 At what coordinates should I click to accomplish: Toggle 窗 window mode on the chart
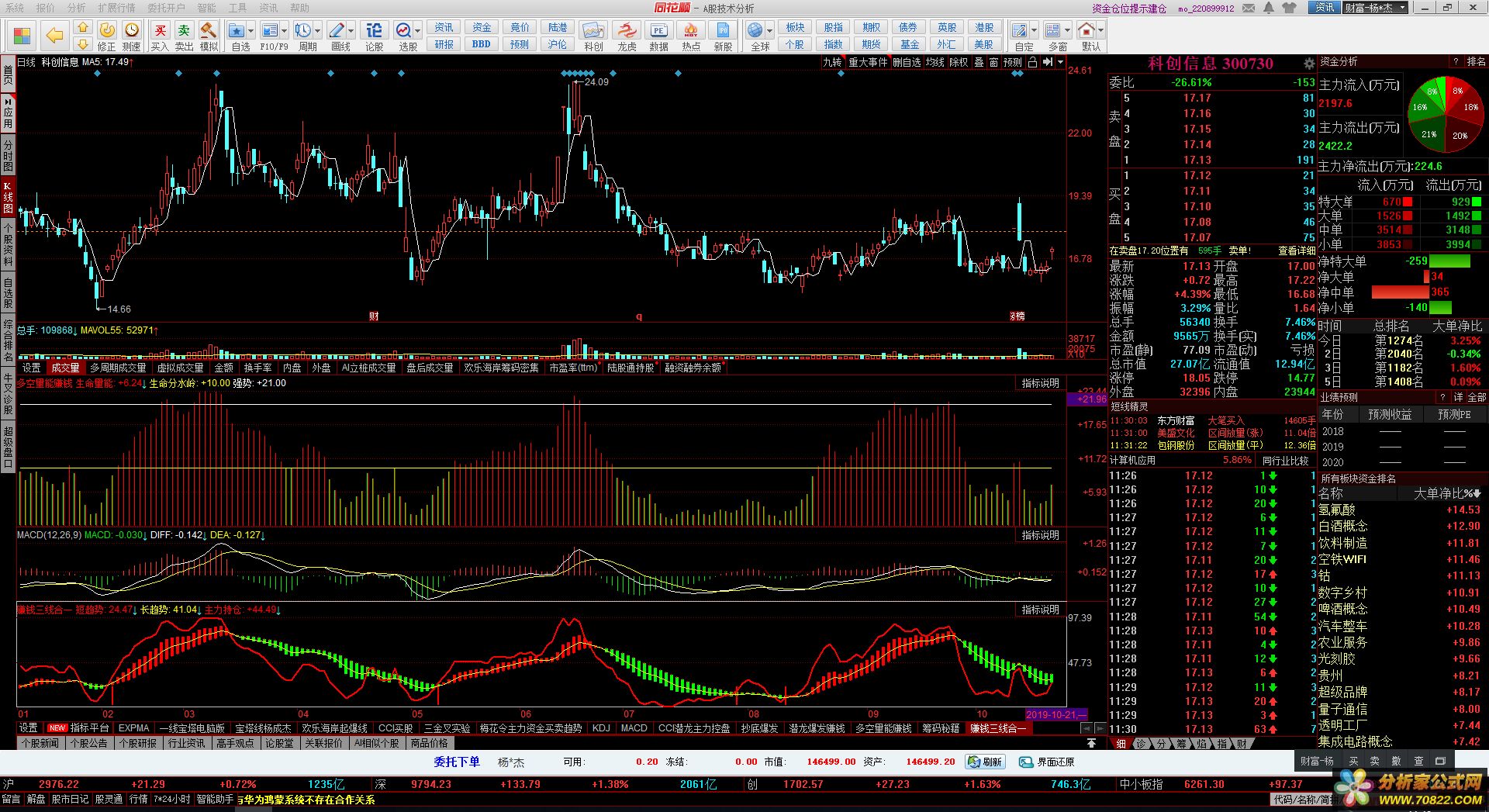993,62
